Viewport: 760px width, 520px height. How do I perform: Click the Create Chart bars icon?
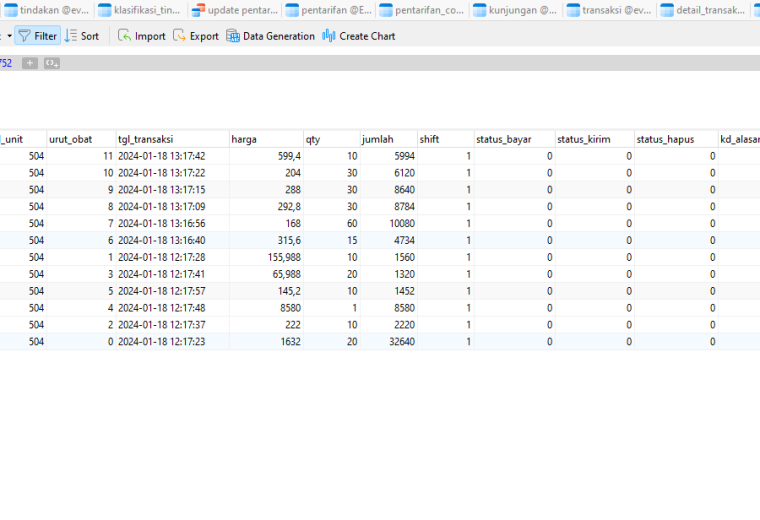[329, 35]
